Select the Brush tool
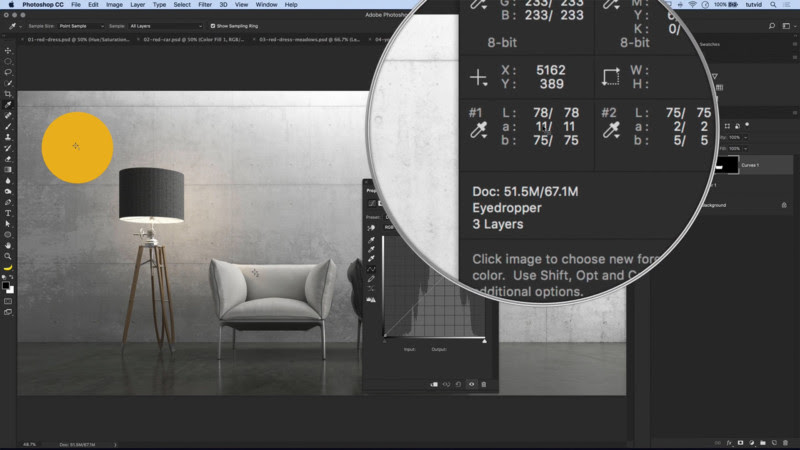Image resolution: width=800 pixels, height=450 pixels. point(8,126)
